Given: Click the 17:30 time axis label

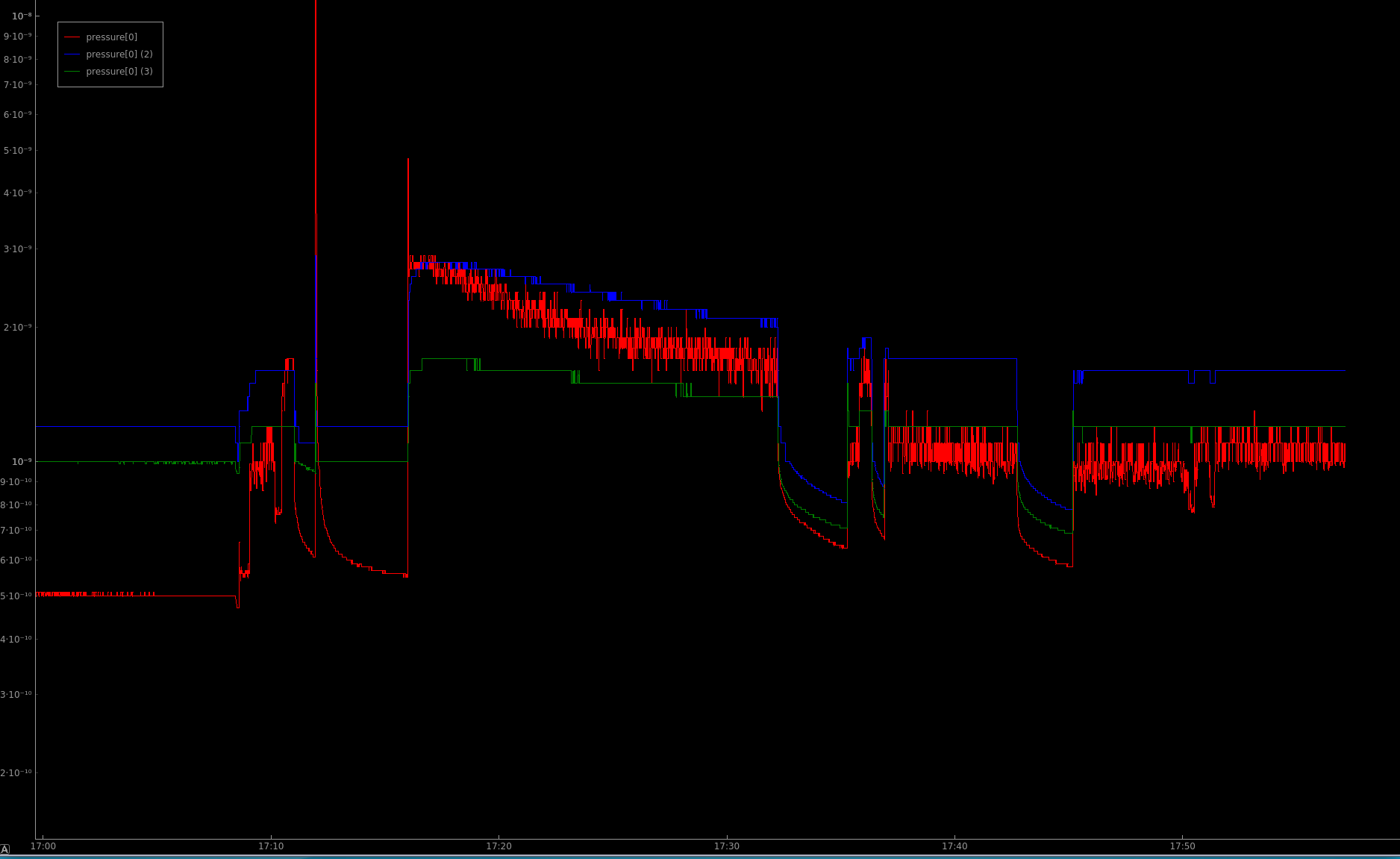Looking at the screenshot, I should pyautogui.click(x=727, y=846).
